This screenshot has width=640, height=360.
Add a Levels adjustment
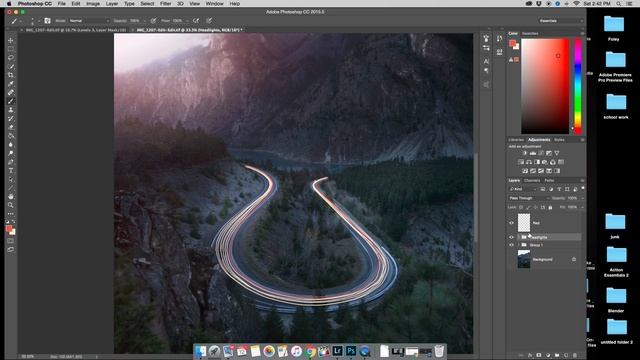pyautogui.click(x=533, y=153)
